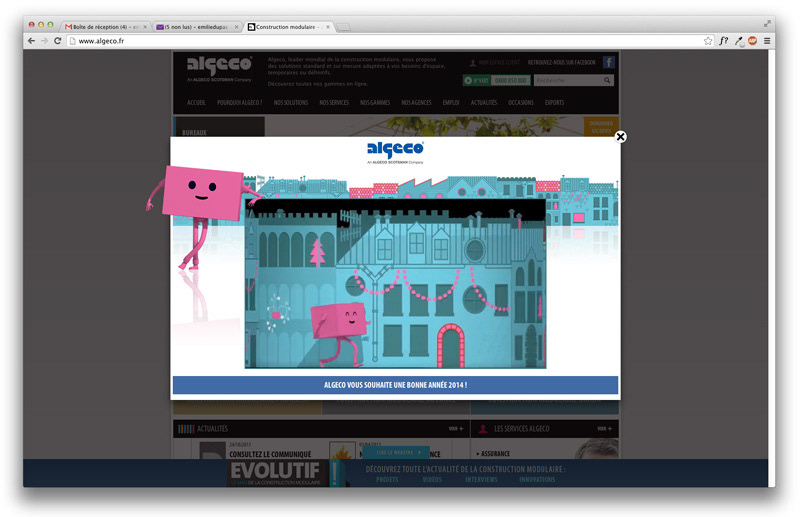Go back in browser history
Viewport: 800px width, 517px height.
[32, 41]
